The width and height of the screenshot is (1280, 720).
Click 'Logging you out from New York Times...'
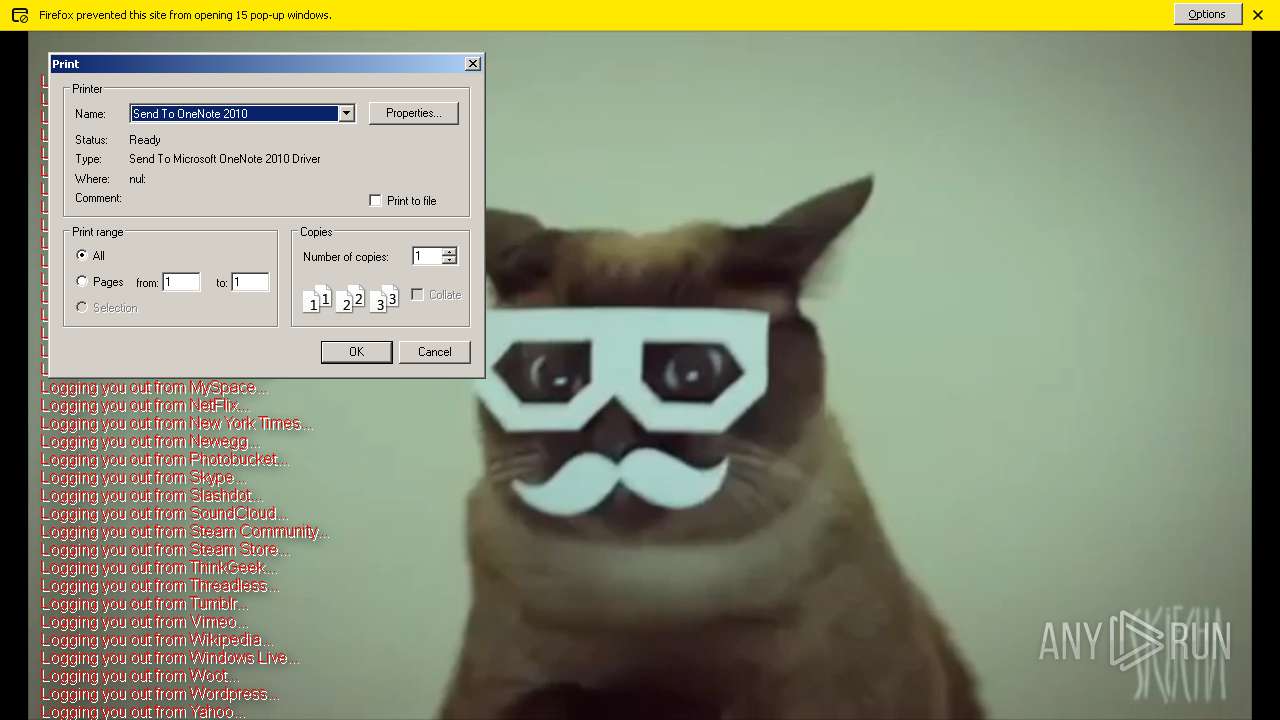[x=177, y=423]
